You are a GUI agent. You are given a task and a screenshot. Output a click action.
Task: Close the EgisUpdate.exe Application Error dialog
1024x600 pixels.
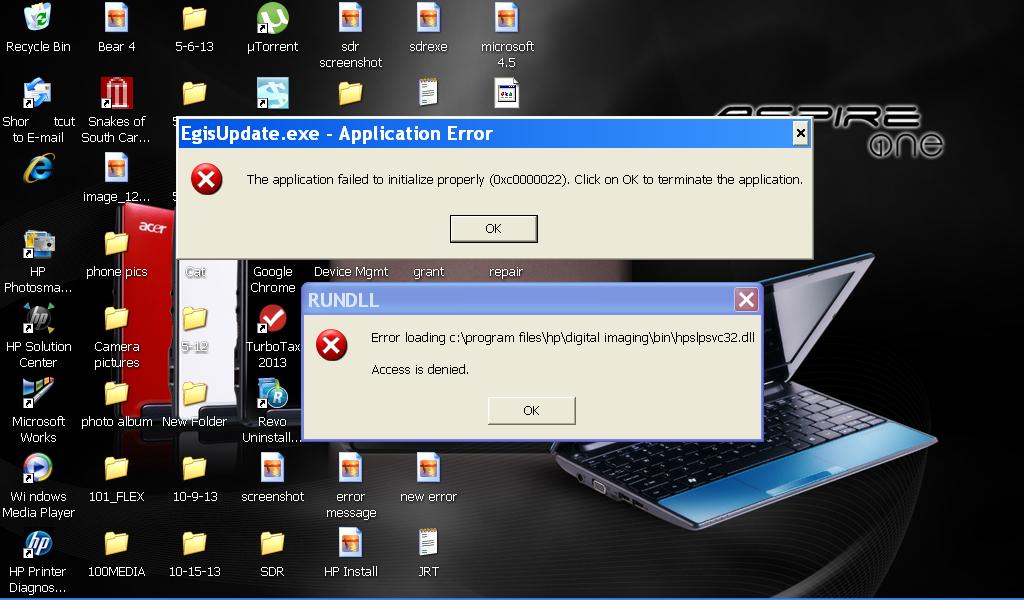(801, 133)
